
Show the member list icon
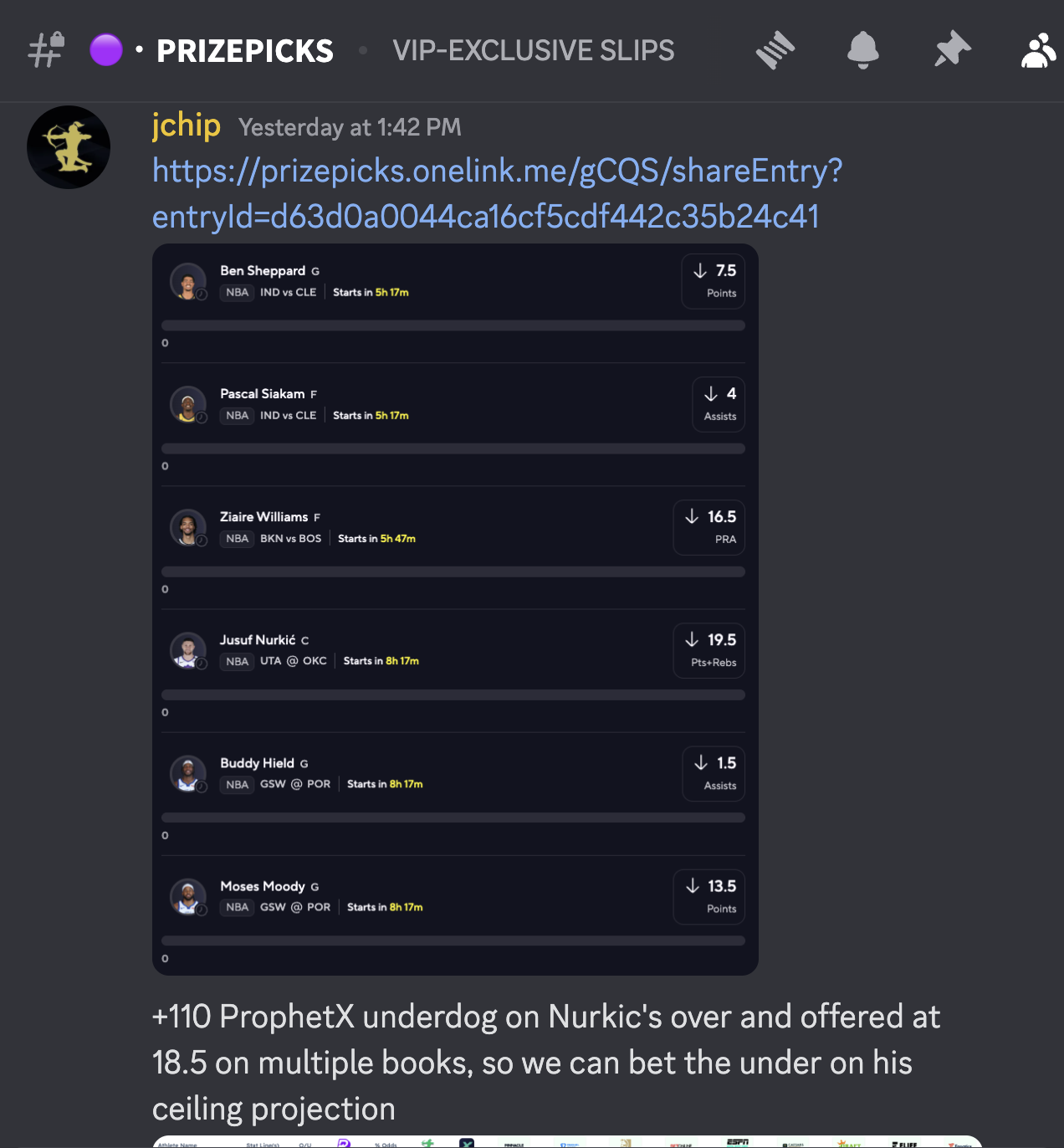point(1039,50)
